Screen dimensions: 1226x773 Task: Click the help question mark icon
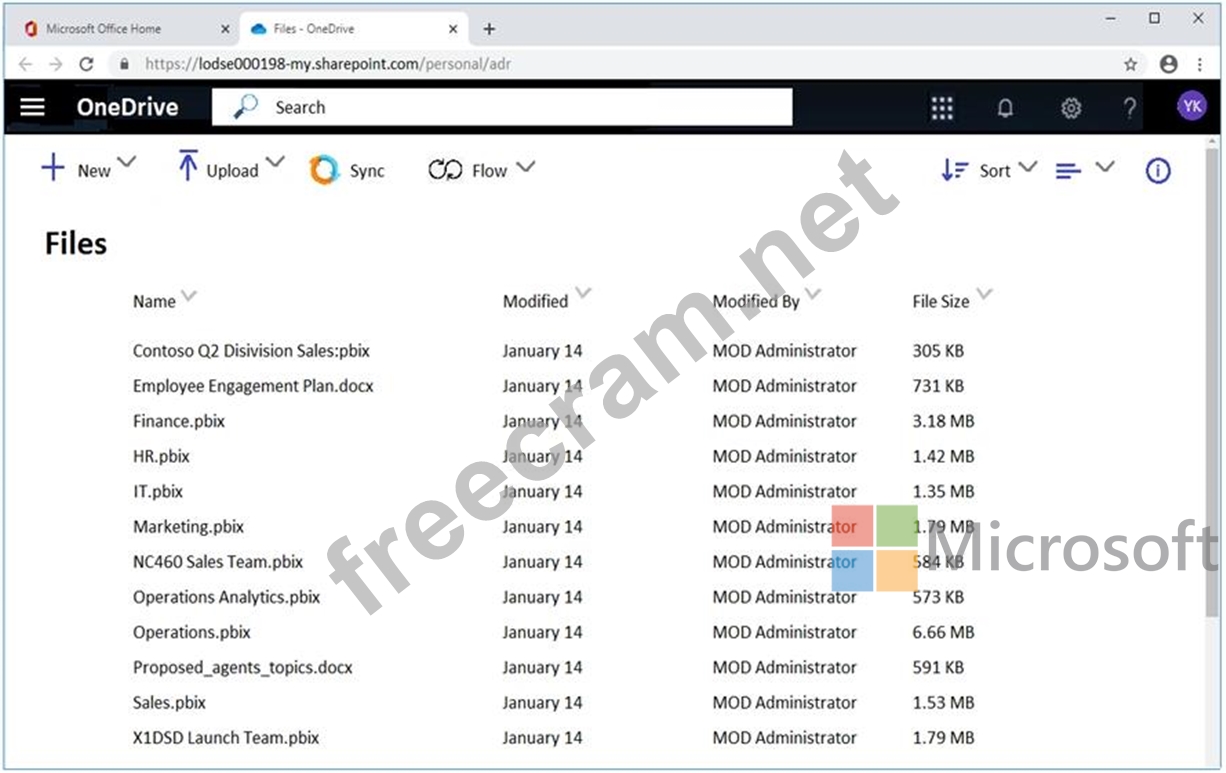click(x=1130, y=108)
